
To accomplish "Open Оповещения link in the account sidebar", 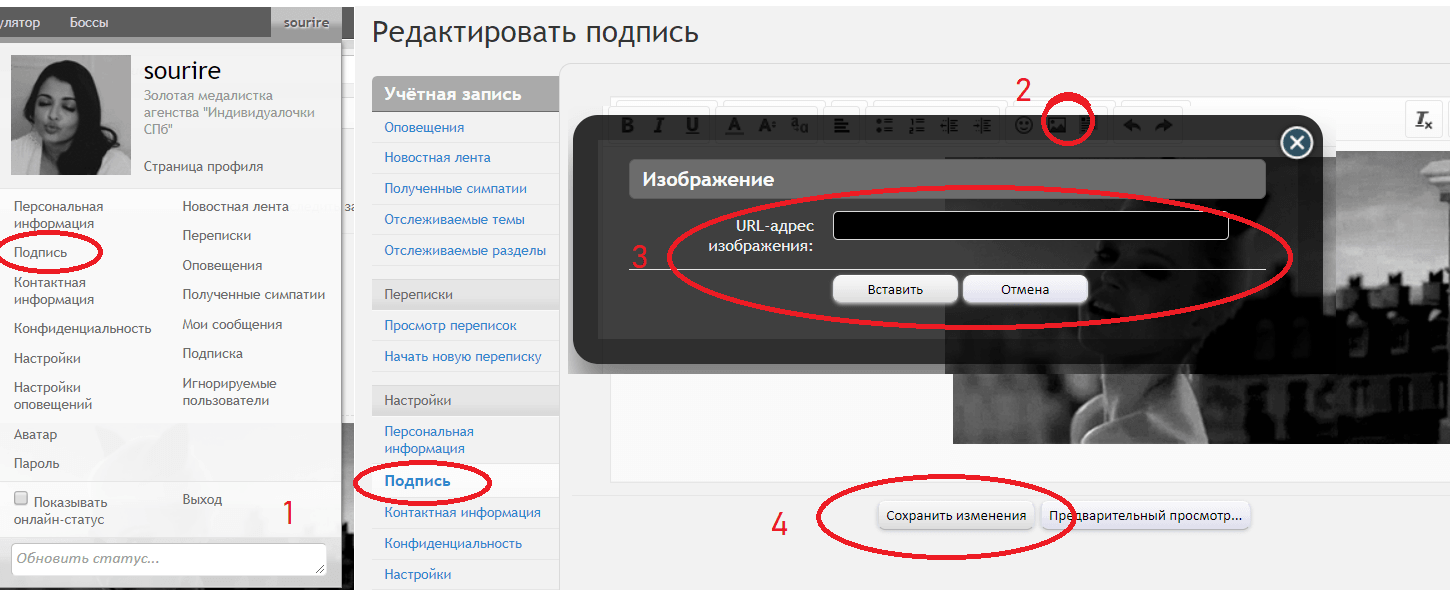I will pos(424,128).
